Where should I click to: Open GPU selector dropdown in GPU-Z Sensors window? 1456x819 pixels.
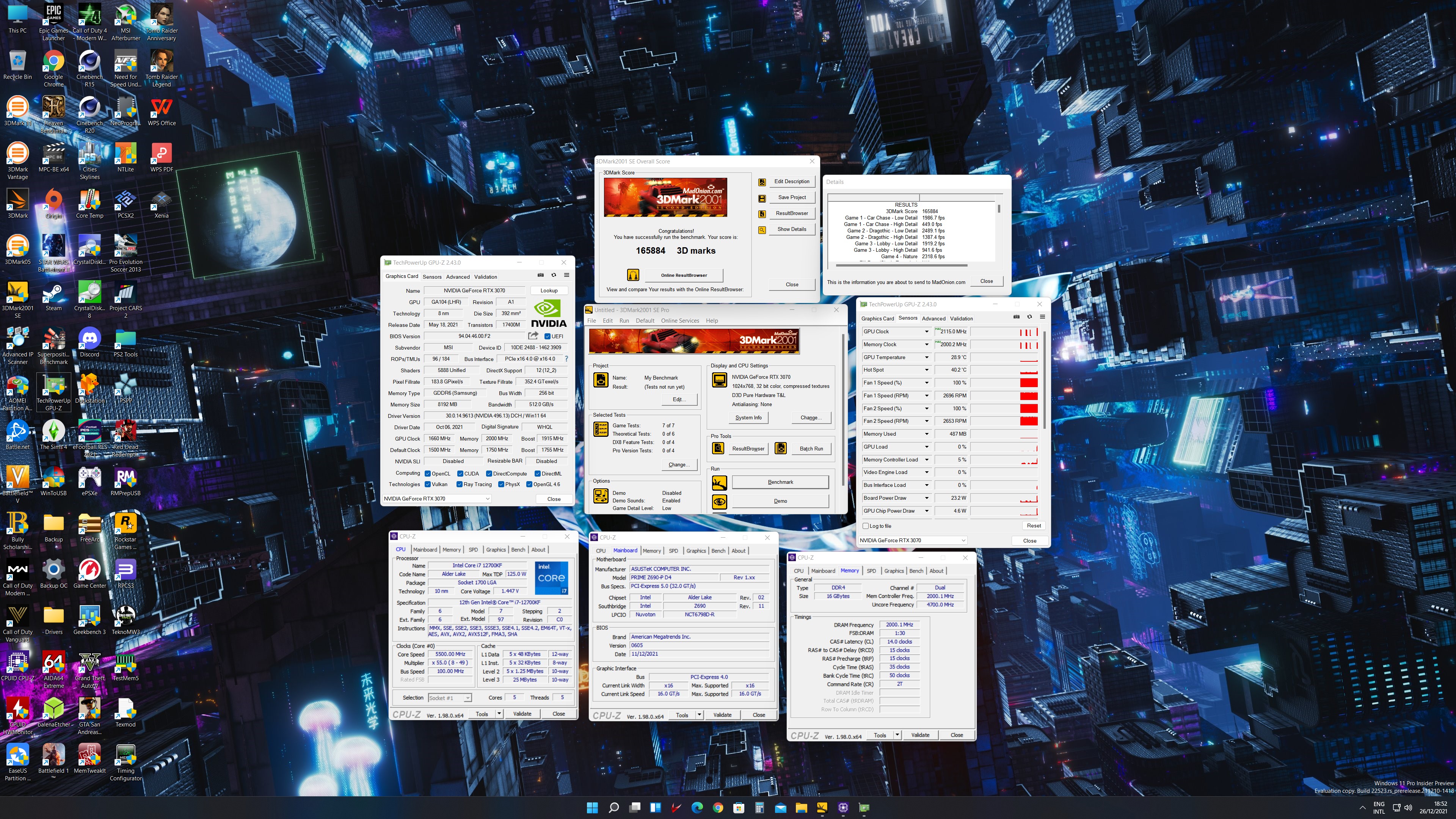pos(912,541)
